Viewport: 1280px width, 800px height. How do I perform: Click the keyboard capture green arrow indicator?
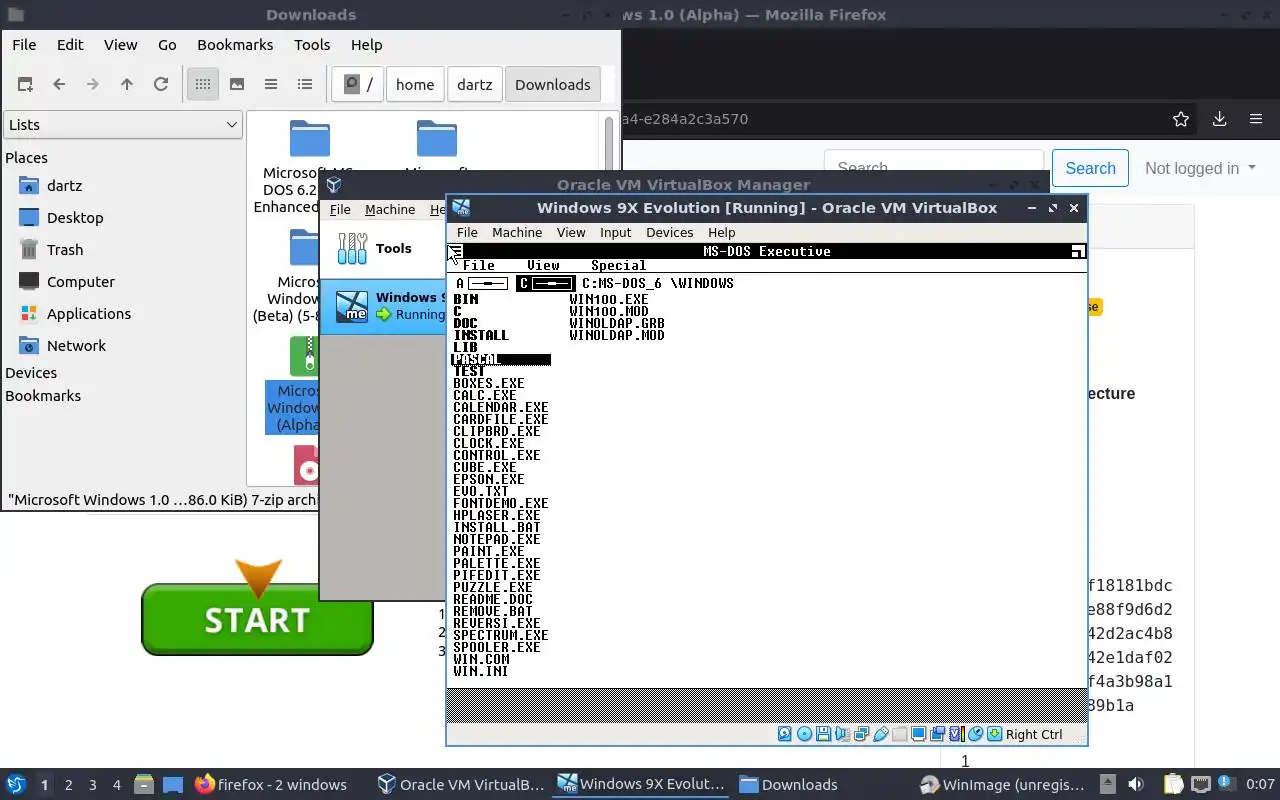[994, 734]
